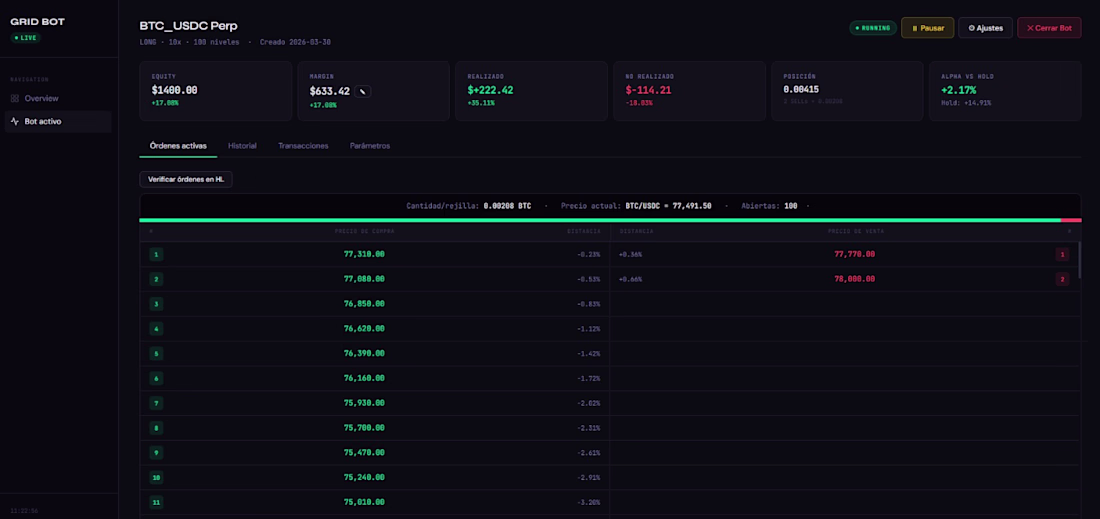The width and height of the screenshot is (1100, 519).
Task: Click buy price 76,160.00
Action: [x=364, y=378]
